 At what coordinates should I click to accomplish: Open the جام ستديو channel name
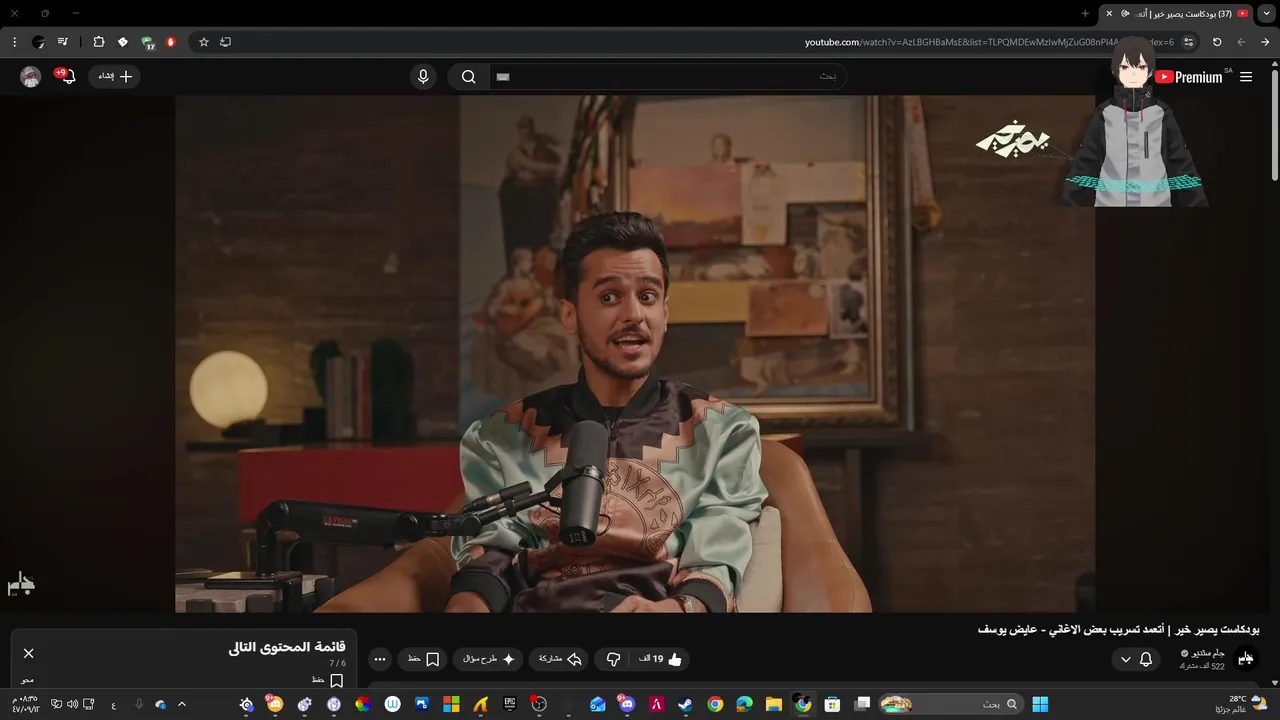coord(1207,653)
